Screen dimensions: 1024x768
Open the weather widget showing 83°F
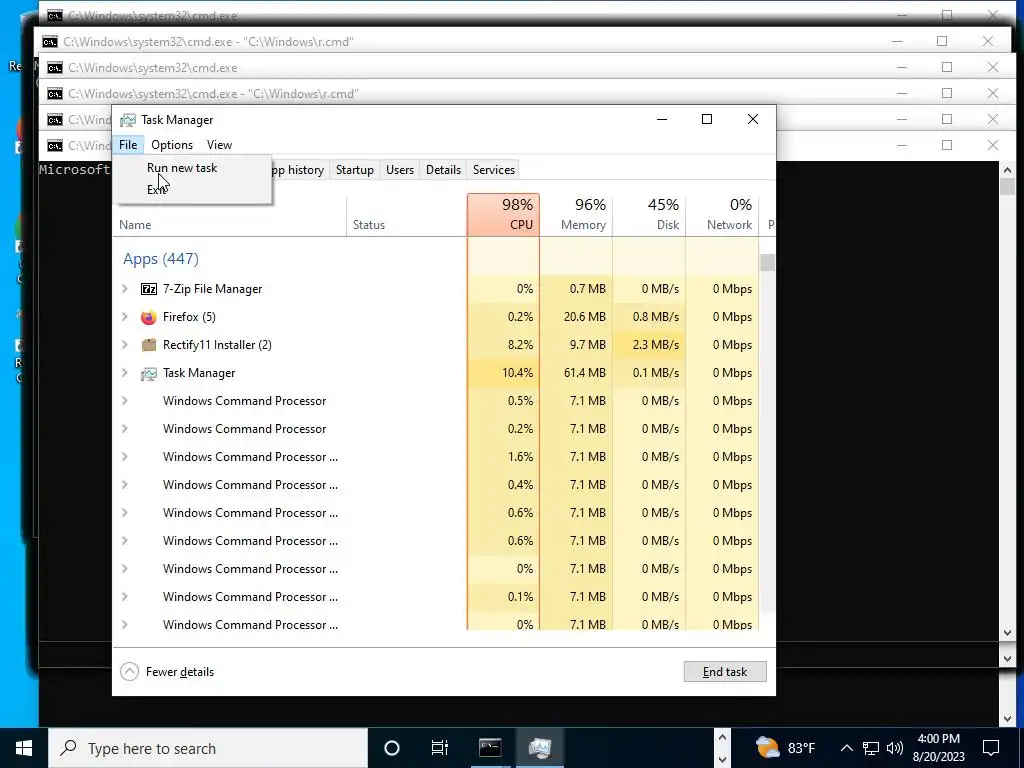point(786,748)
